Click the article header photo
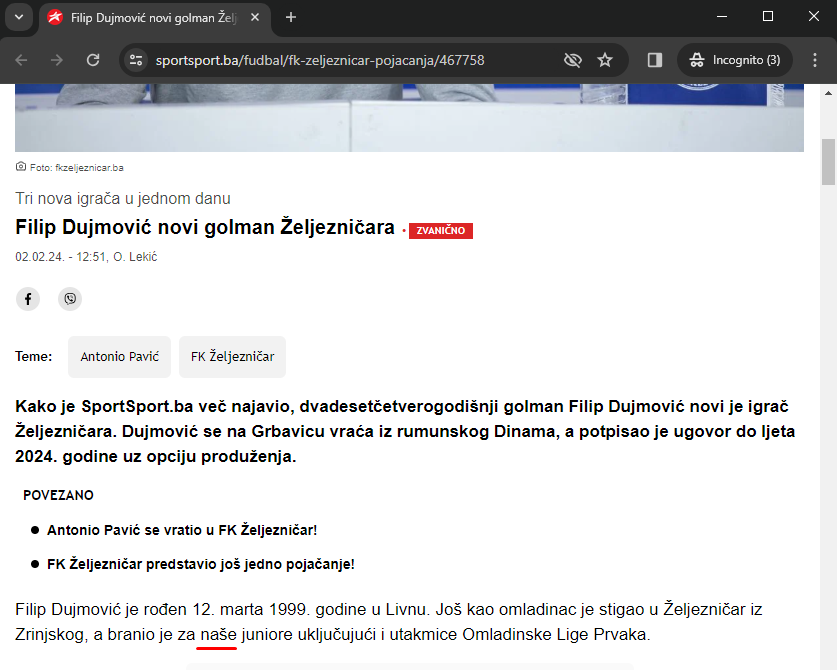This screenshot has height=670, width=837. tap(409, 117)
